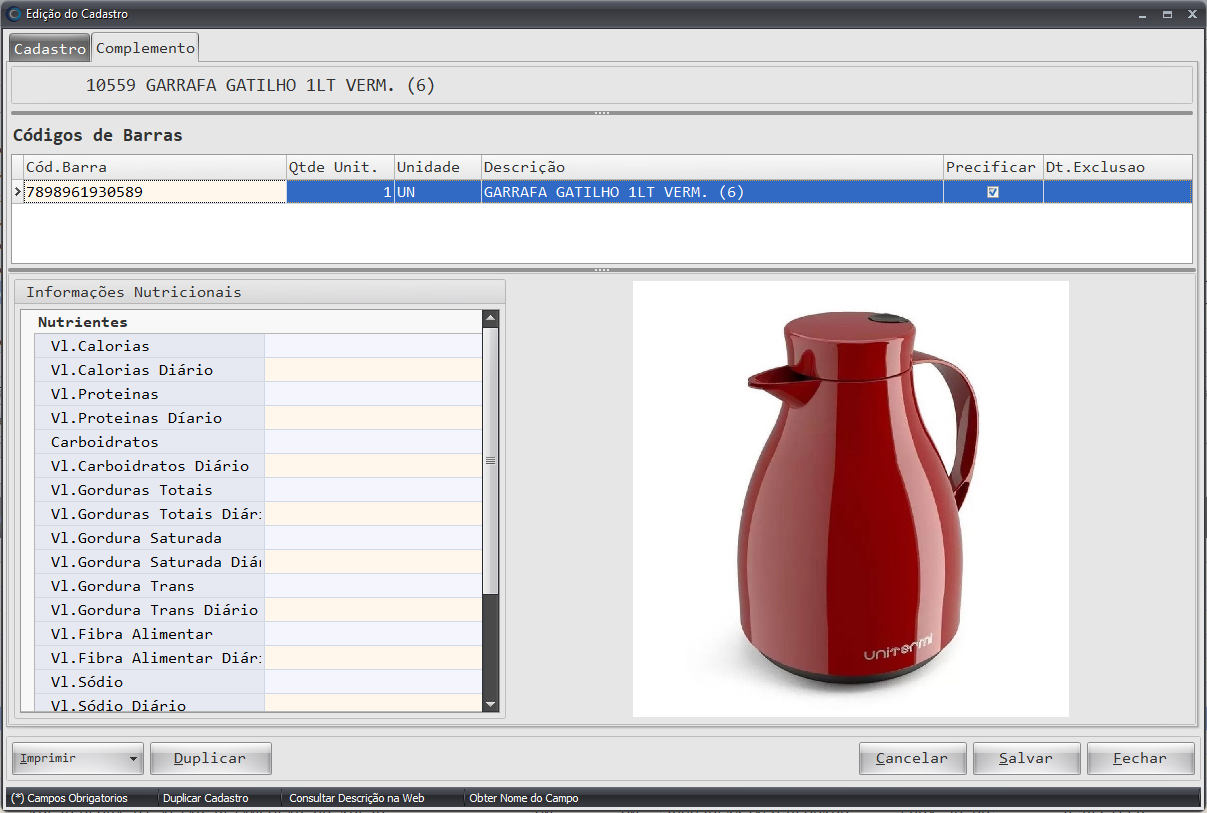This screenshot has width=1207, height=813.
Task: Open the Imprimir dropdown arrow
Action: click(133, 759)
